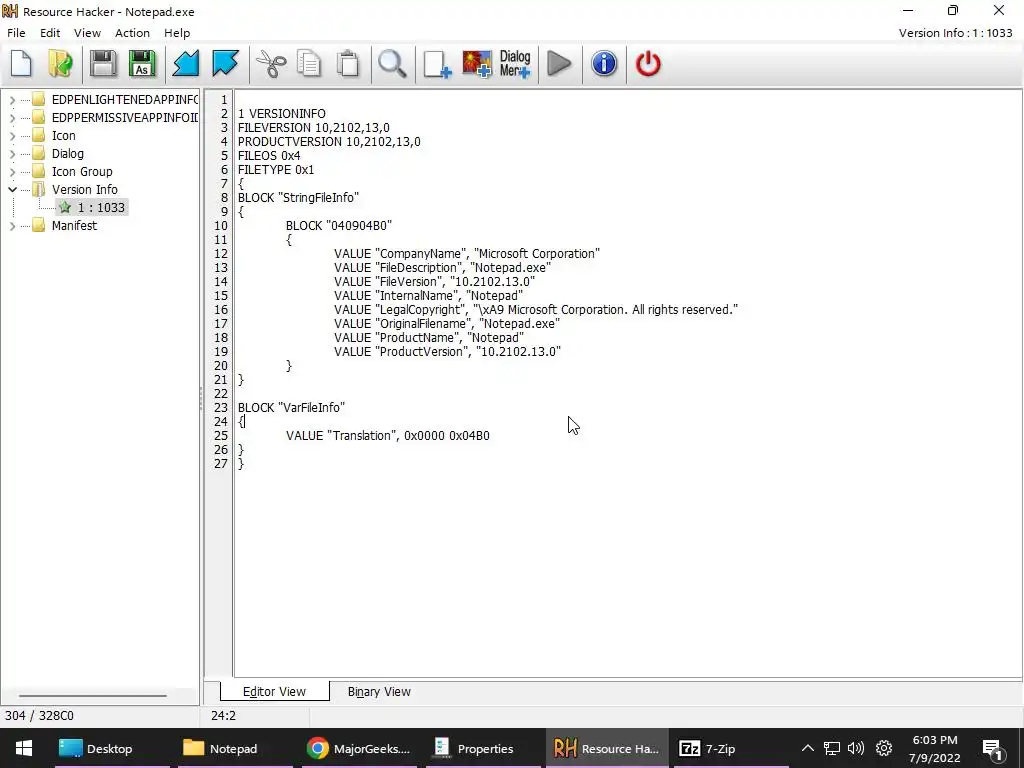
Task: Open the About info icon
Action: click(604, 64)
